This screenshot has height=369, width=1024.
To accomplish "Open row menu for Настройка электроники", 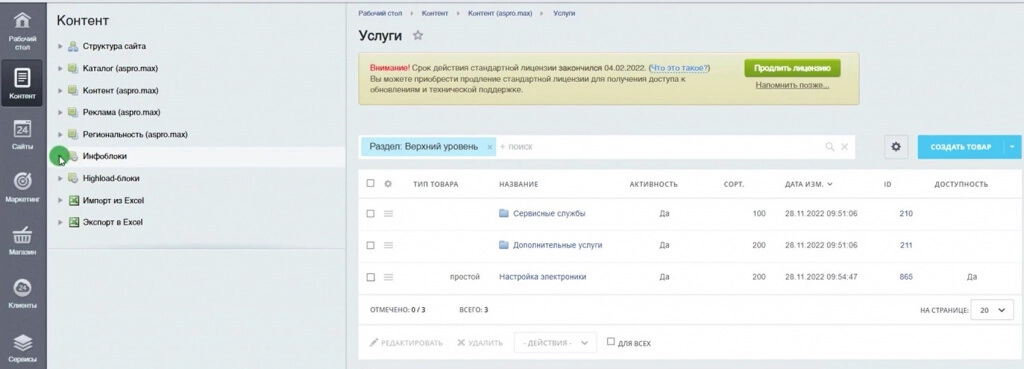I will click(389, 277).
